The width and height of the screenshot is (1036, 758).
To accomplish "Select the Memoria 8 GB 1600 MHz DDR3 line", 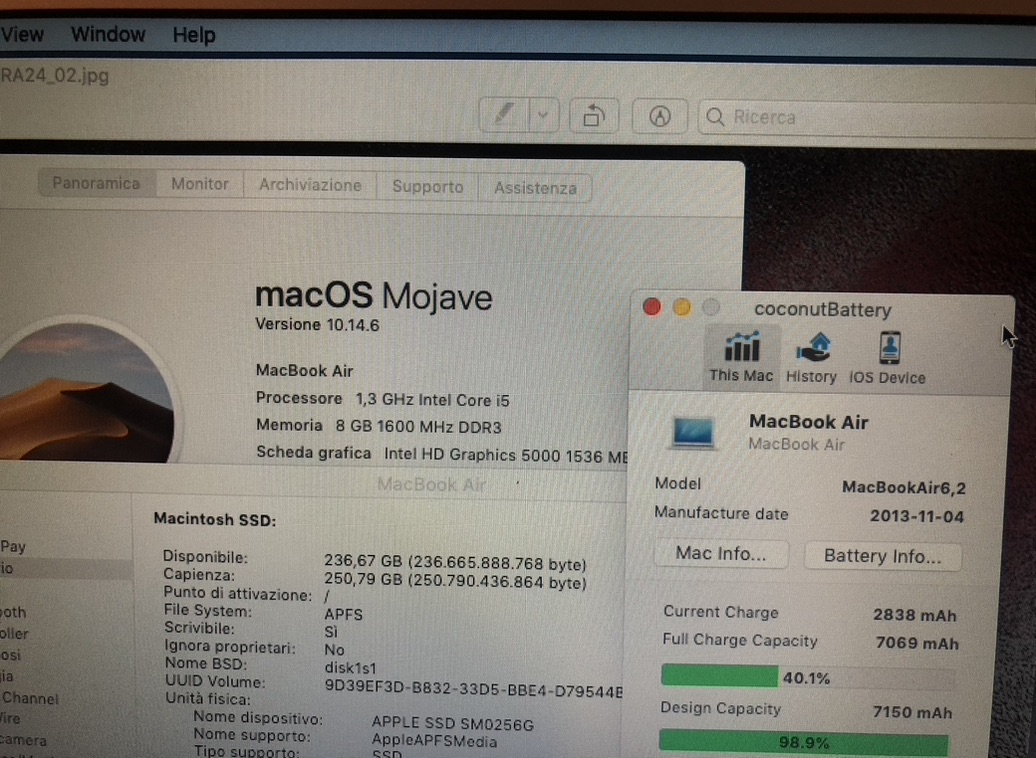I will (379, 426).
